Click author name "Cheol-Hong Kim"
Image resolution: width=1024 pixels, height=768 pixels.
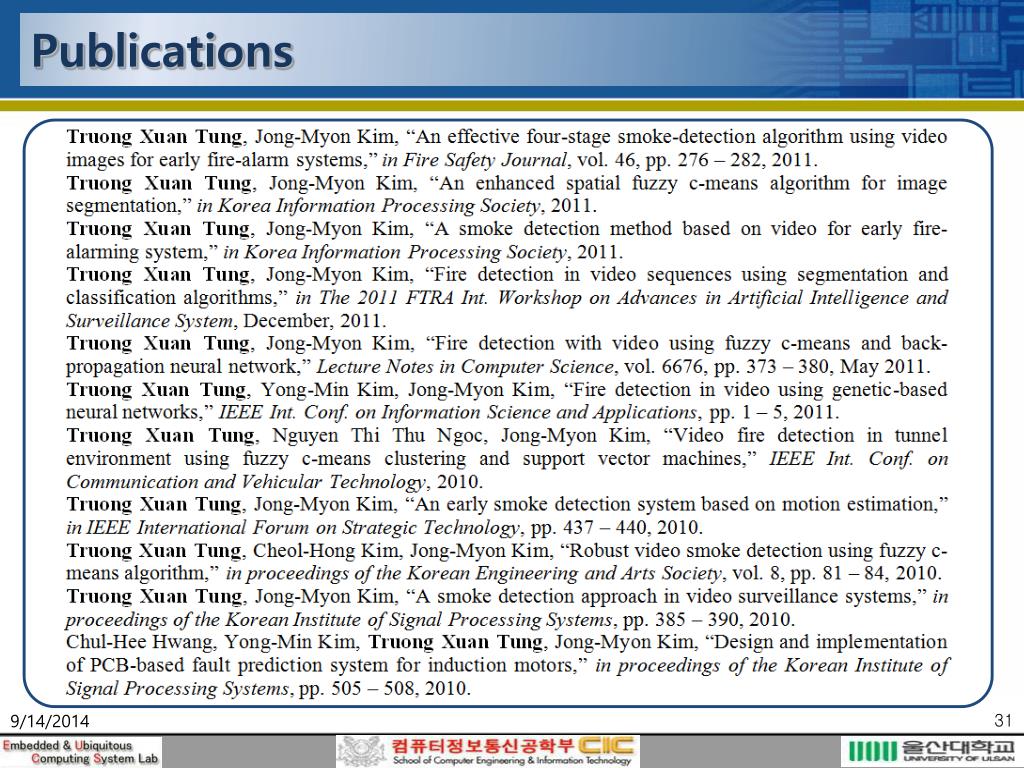(x=327, y=551)
